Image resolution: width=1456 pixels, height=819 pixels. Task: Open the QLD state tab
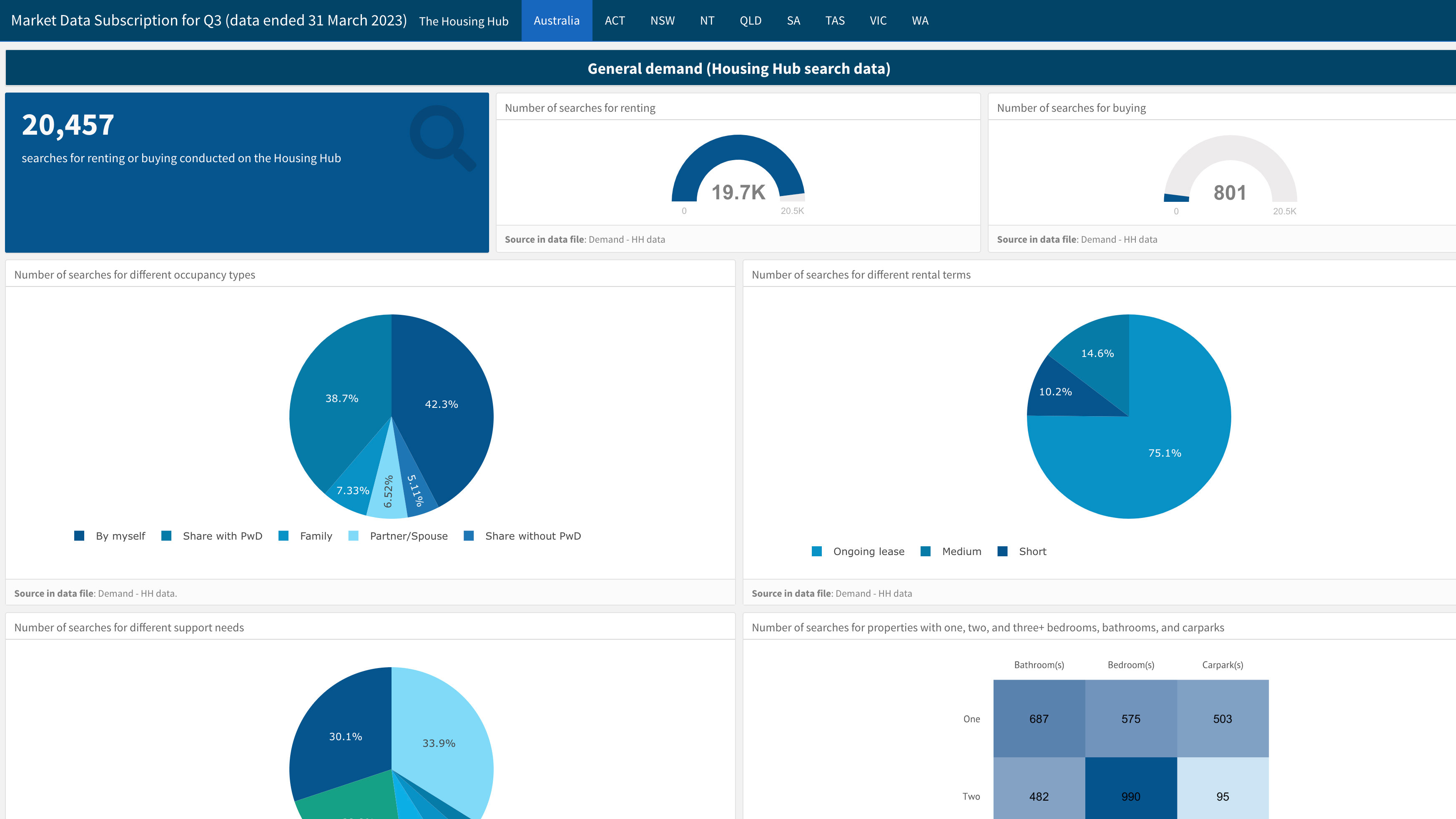tap(750, 21)
